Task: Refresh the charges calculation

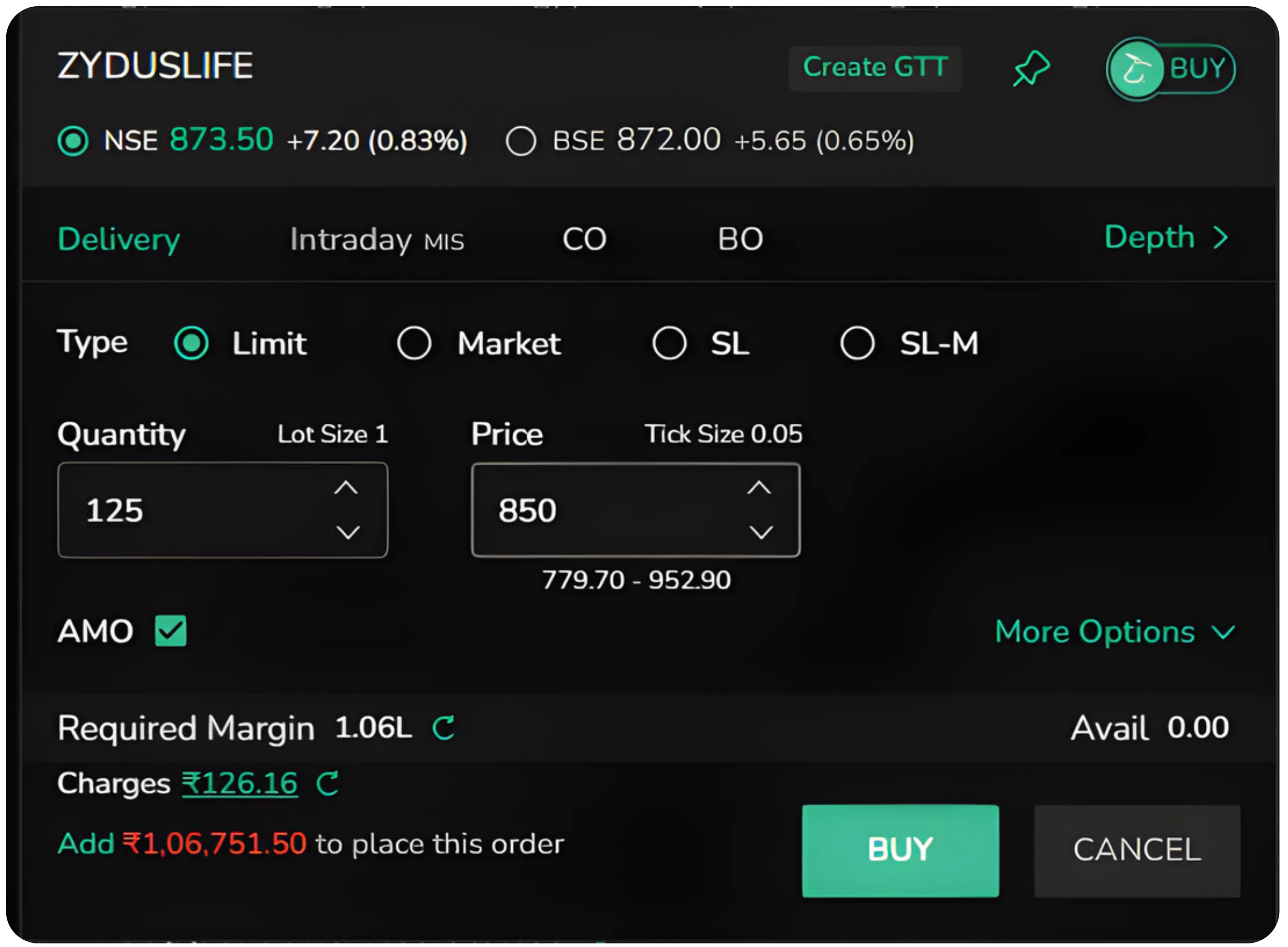Action: (329, 783)
